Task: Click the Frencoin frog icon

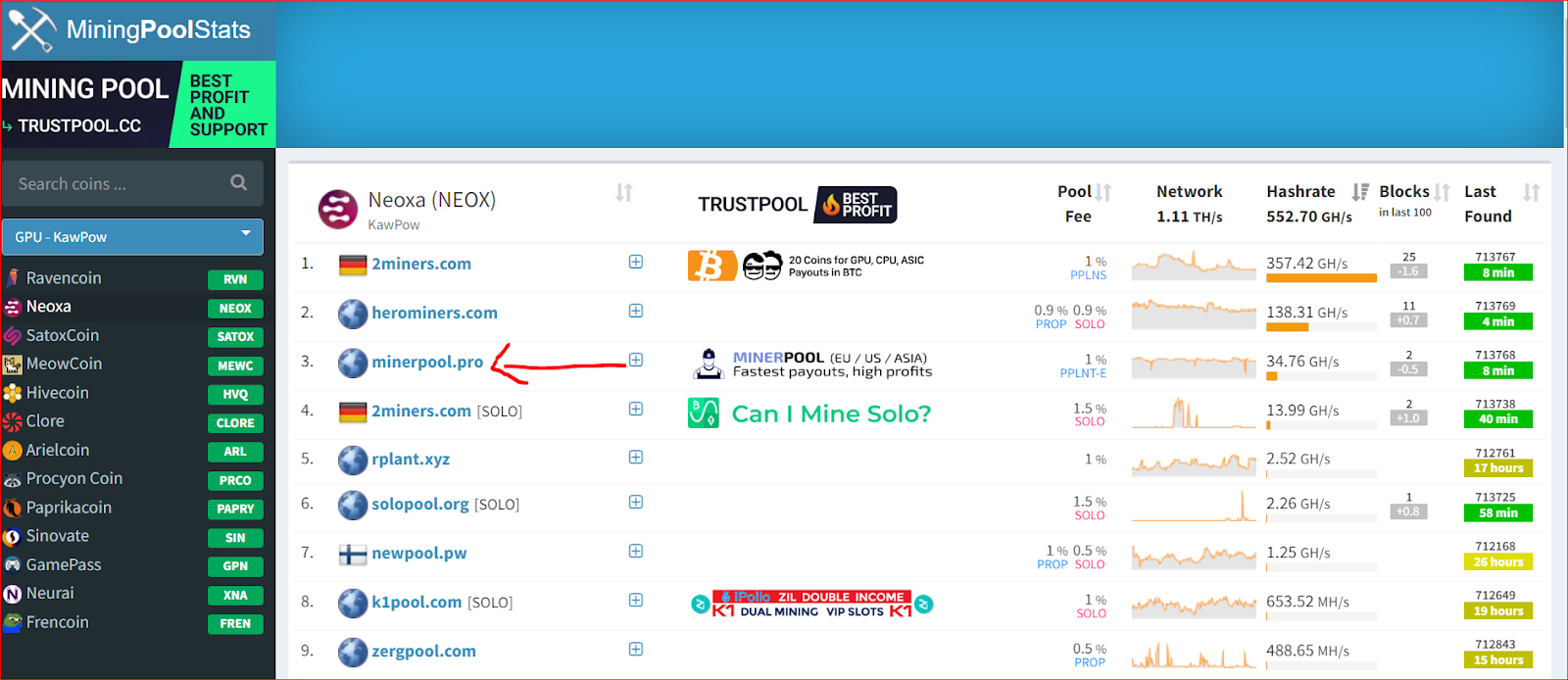Action: (x=13, y=622)
